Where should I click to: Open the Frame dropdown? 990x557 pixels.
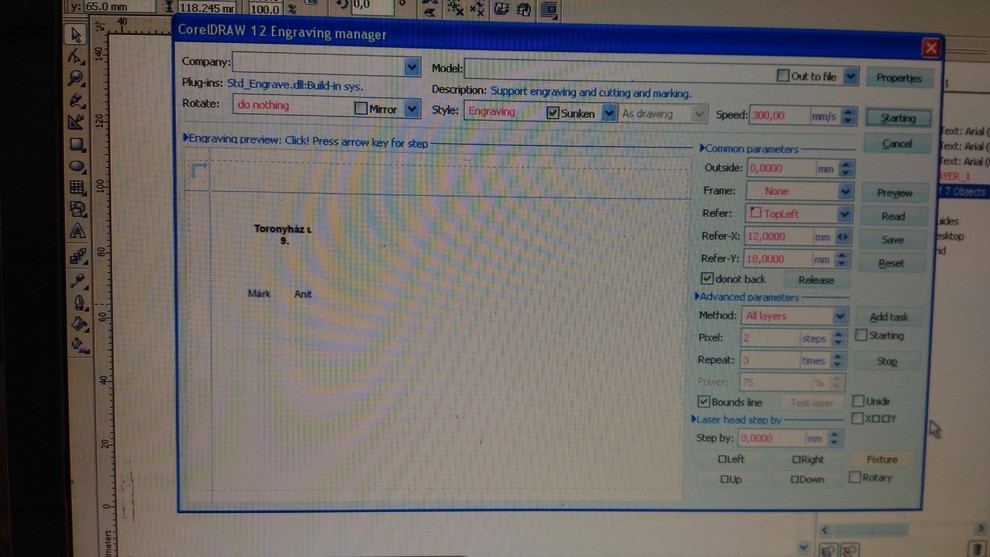pos(844,191)
